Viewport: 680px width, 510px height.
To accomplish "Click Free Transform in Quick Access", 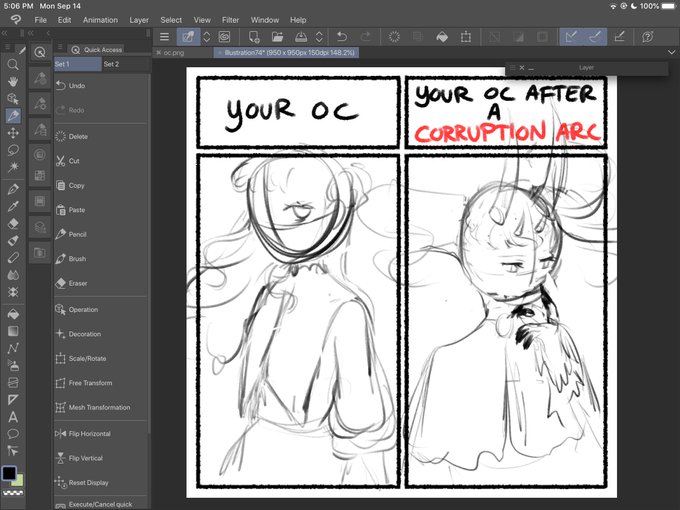I will click(101, 383).
